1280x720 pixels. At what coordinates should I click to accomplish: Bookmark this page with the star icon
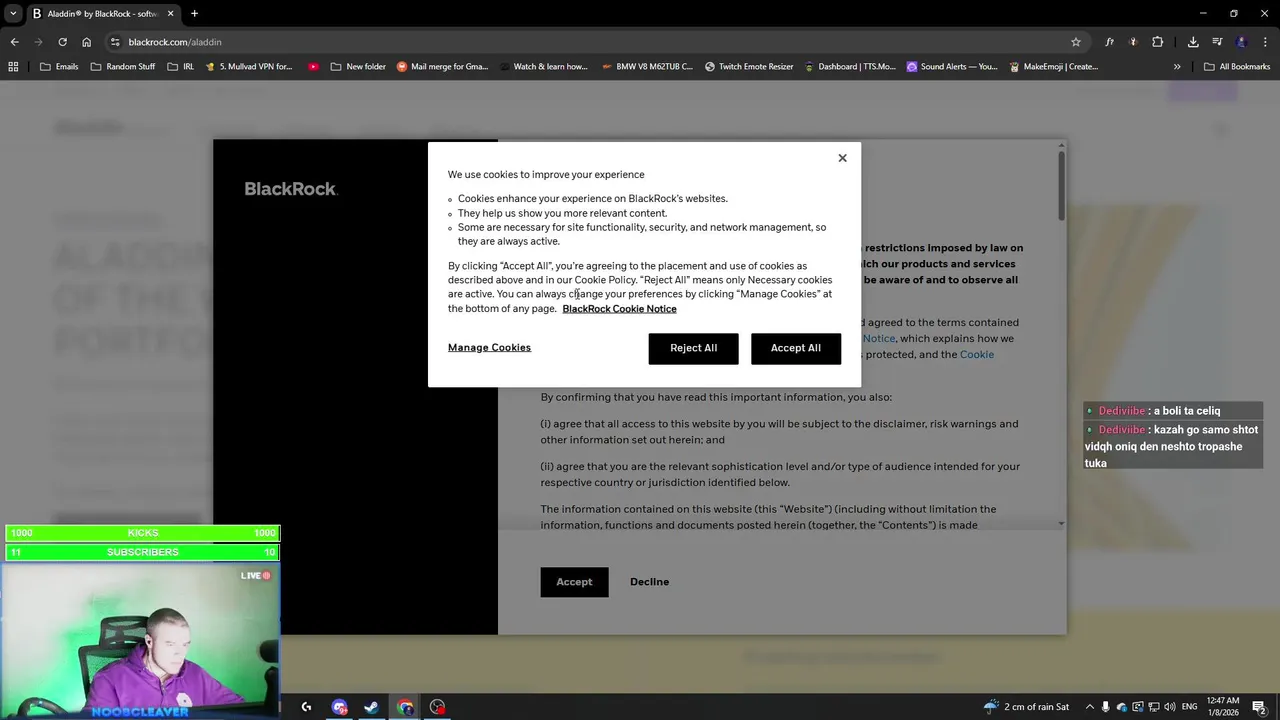point(1076,42)
